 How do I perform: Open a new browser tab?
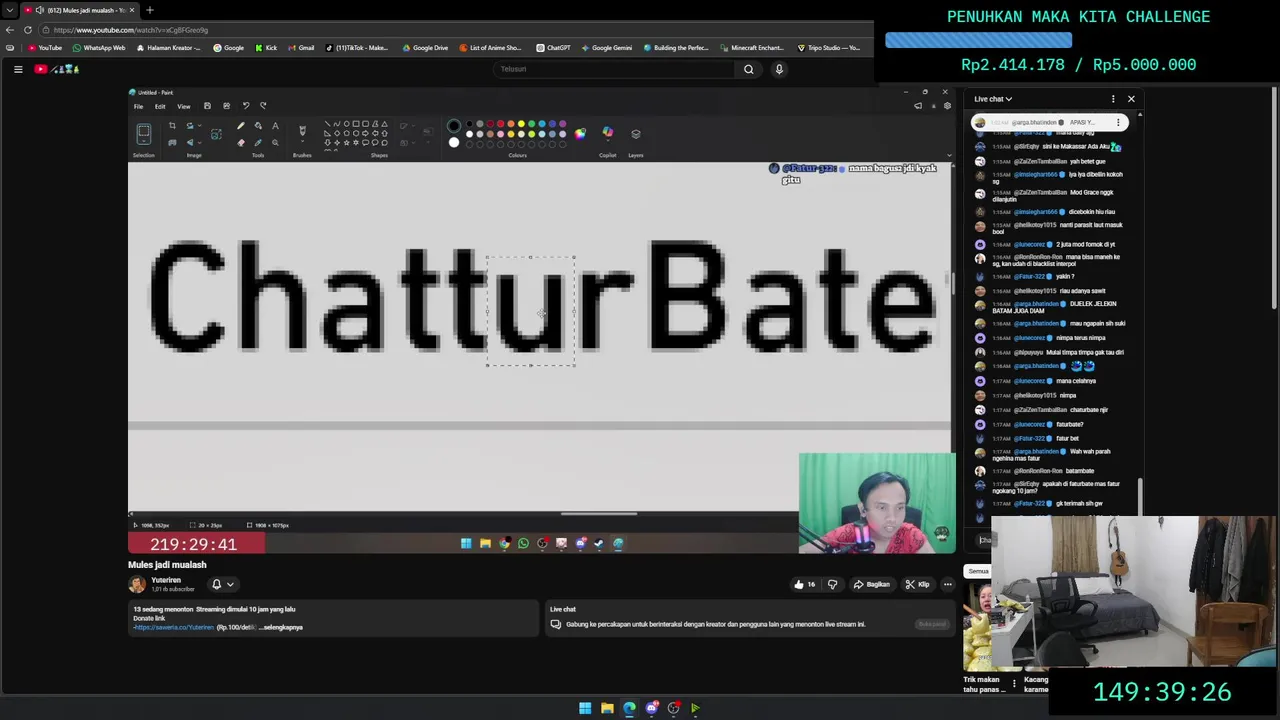pyautogui.click(x=150, y=10)
